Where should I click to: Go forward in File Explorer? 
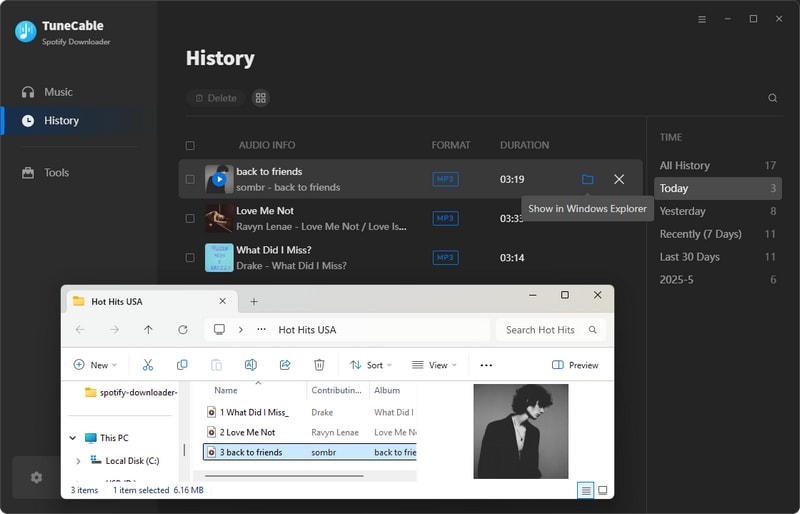(x=114, y=330)
